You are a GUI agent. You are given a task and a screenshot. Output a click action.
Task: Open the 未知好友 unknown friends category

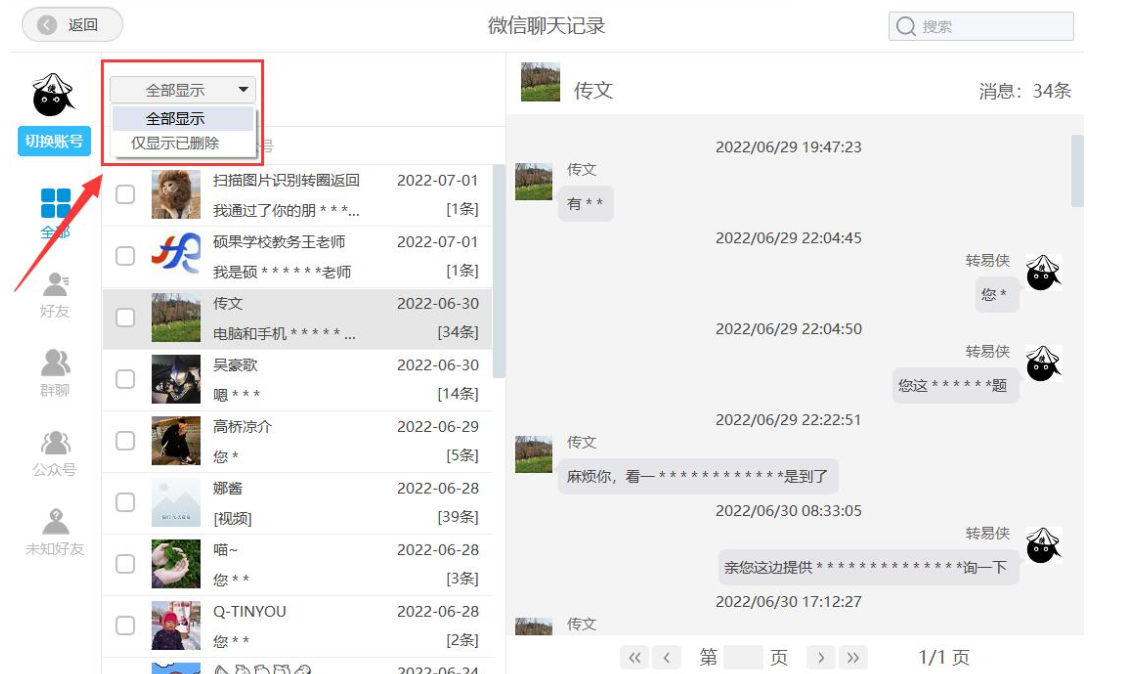click(x=55, y=532)
